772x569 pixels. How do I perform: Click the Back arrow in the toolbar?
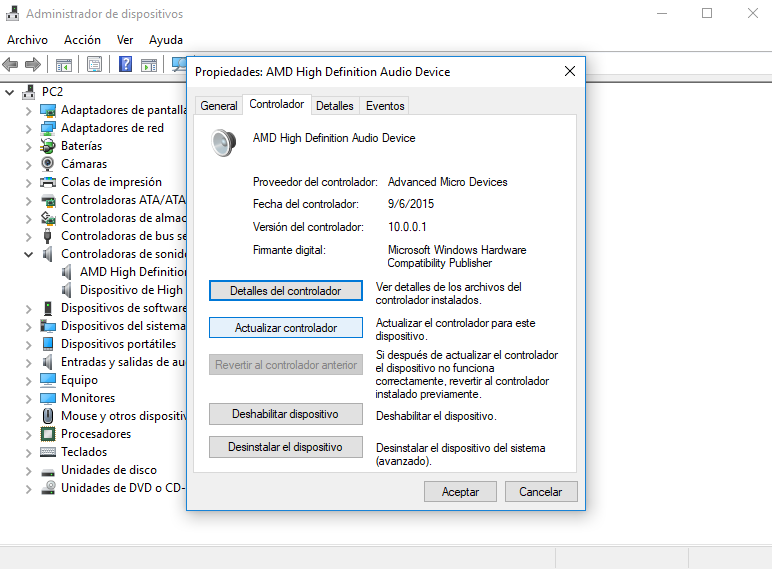click(10, 64)
